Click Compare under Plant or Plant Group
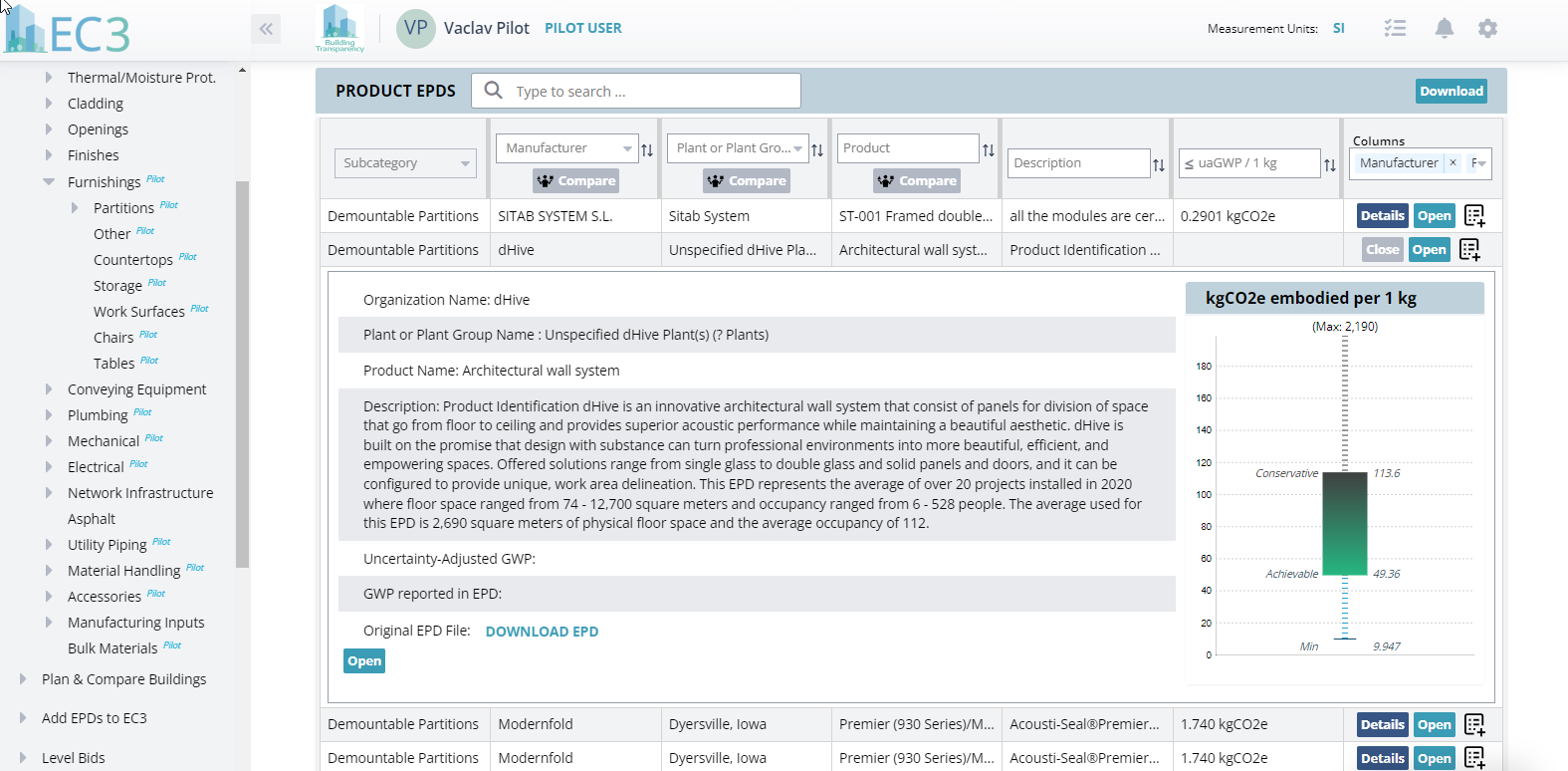1568x771 pixels. pyautogui.click(x=747, y=180)
